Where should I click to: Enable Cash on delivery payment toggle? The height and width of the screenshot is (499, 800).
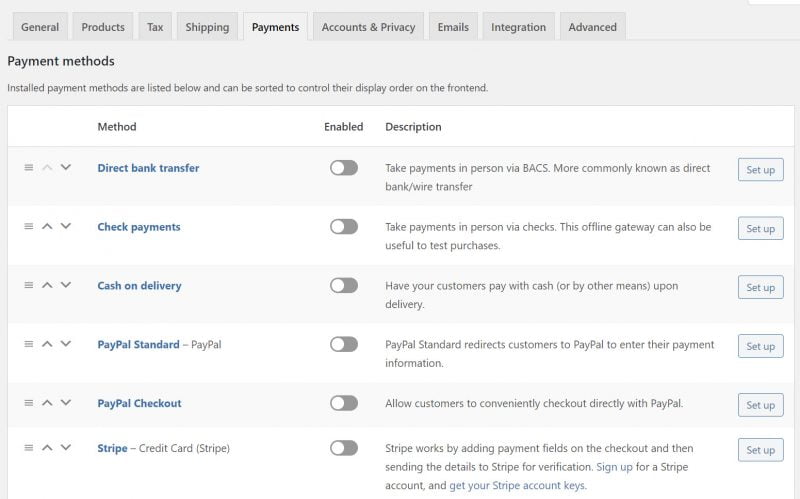click(343, 286)
